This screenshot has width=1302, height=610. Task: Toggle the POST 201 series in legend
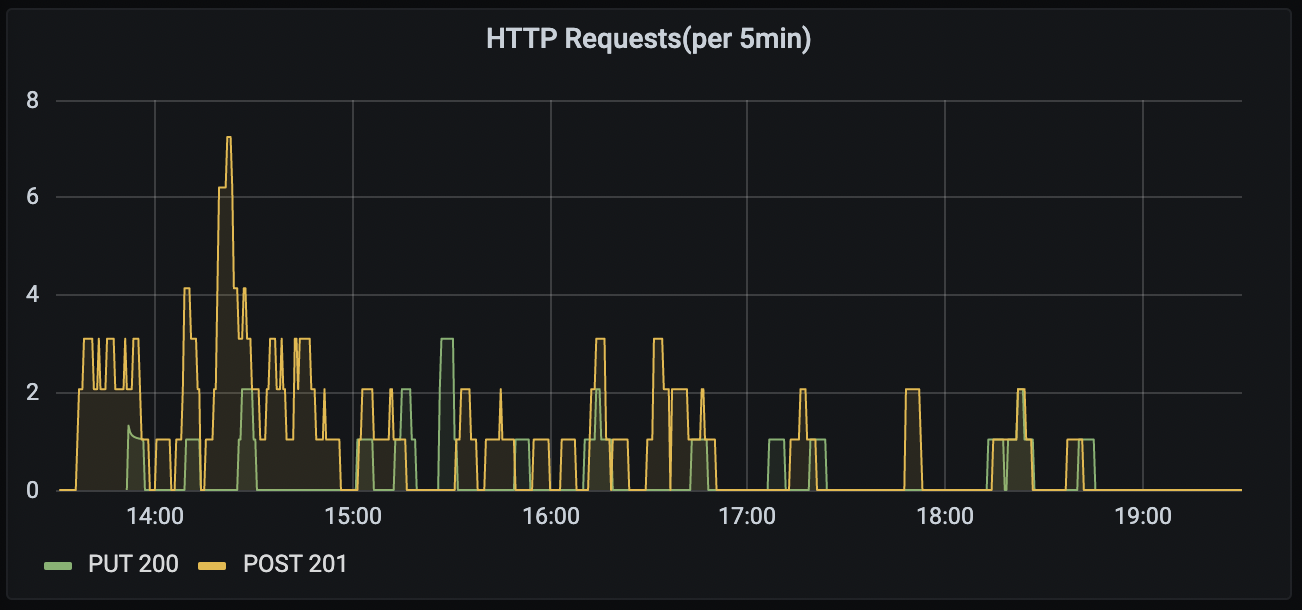(295, 564)
